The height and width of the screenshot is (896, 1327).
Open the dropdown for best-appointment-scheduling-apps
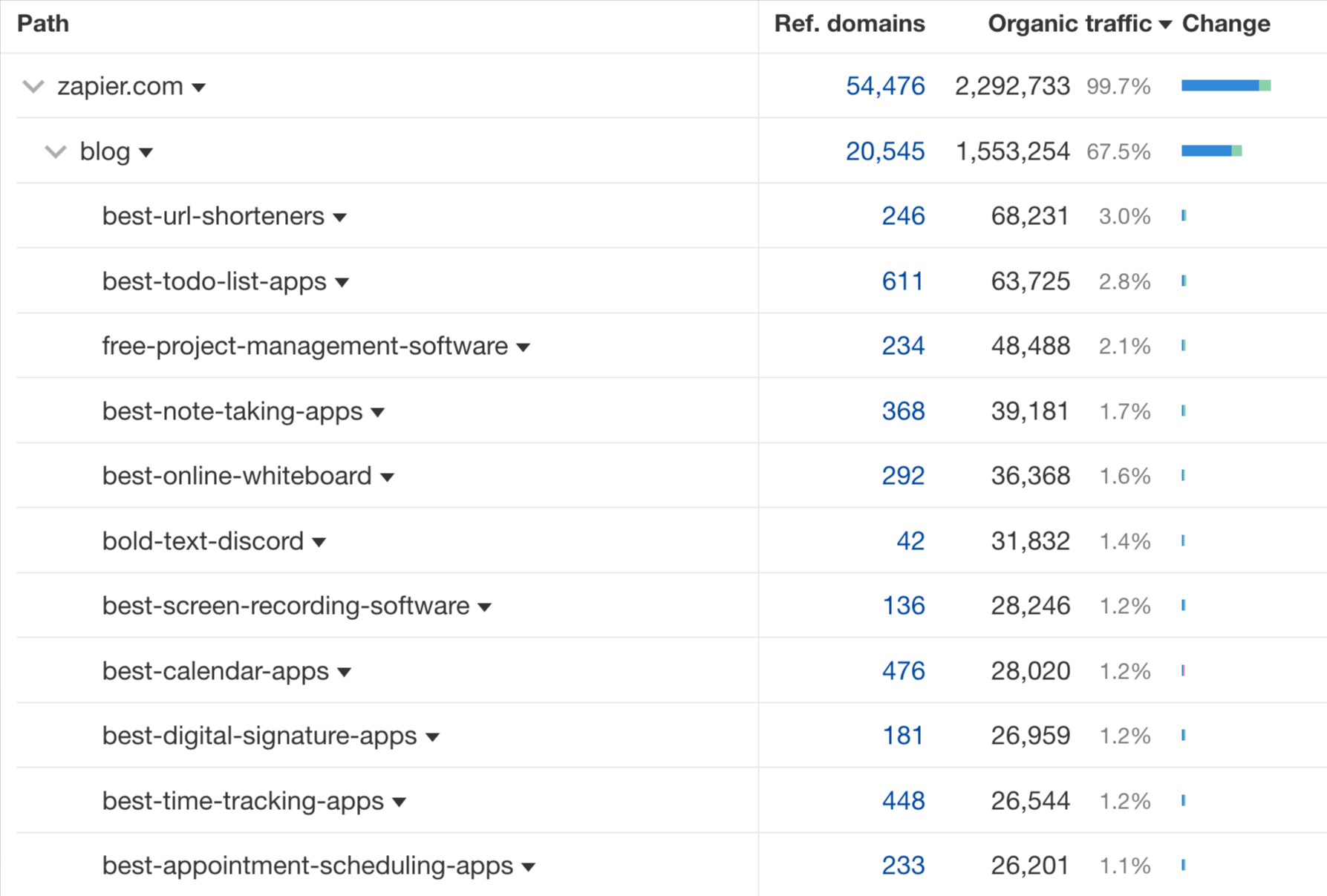pyautogui.click(x=529, y=866)
